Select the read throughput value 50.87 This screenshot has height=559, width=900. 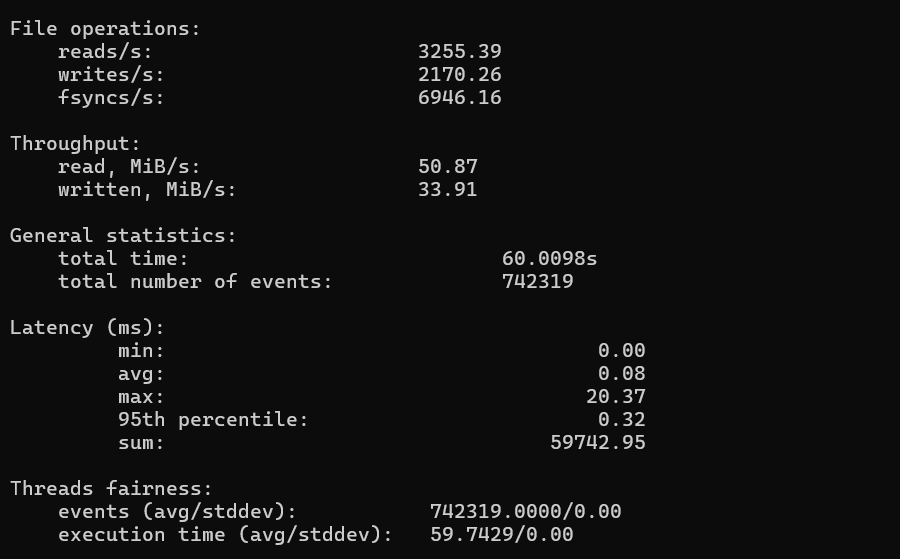448,166
